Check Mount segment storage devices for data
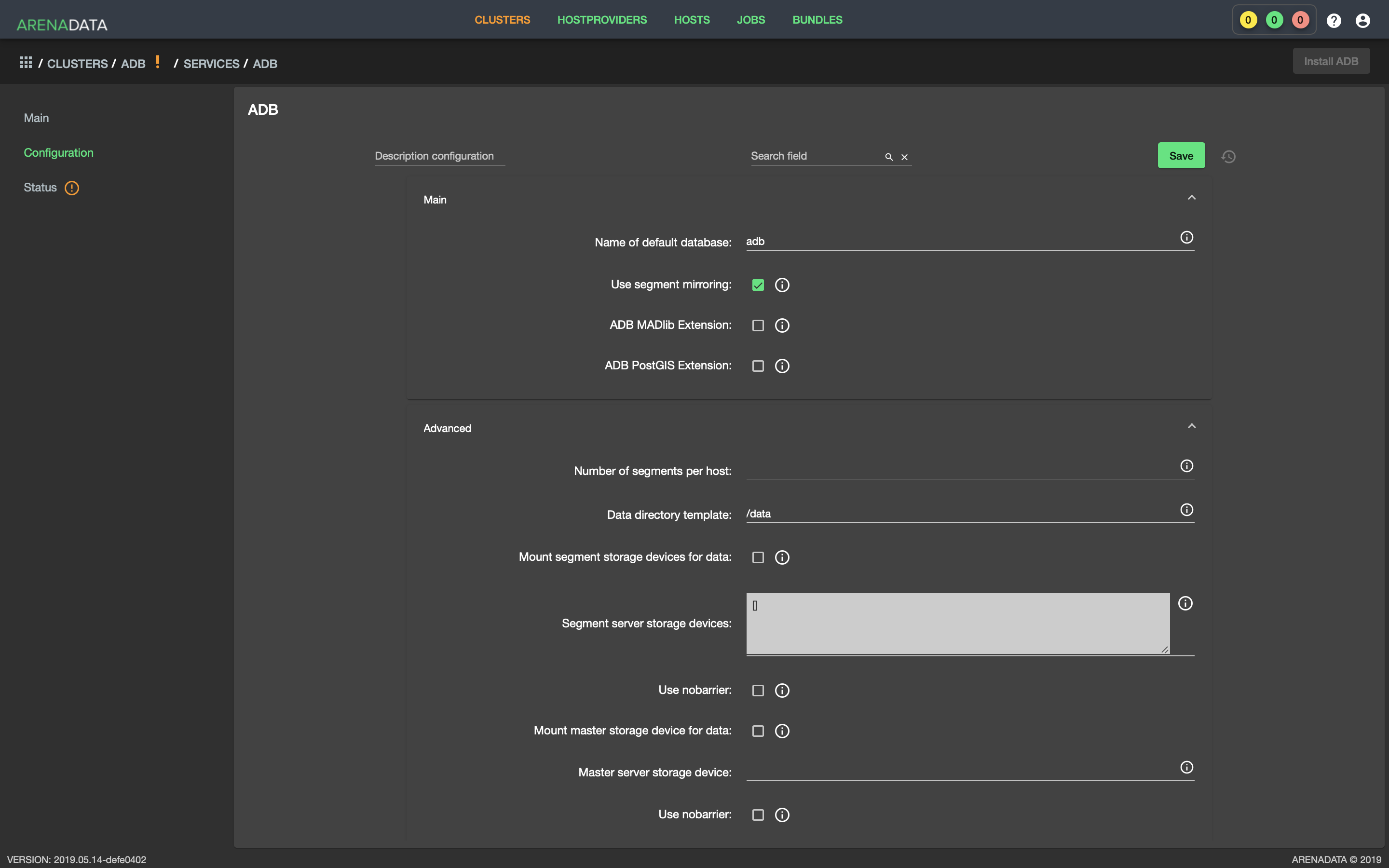The height and width of the screenshot is (868, 1389). coord(758,557)
